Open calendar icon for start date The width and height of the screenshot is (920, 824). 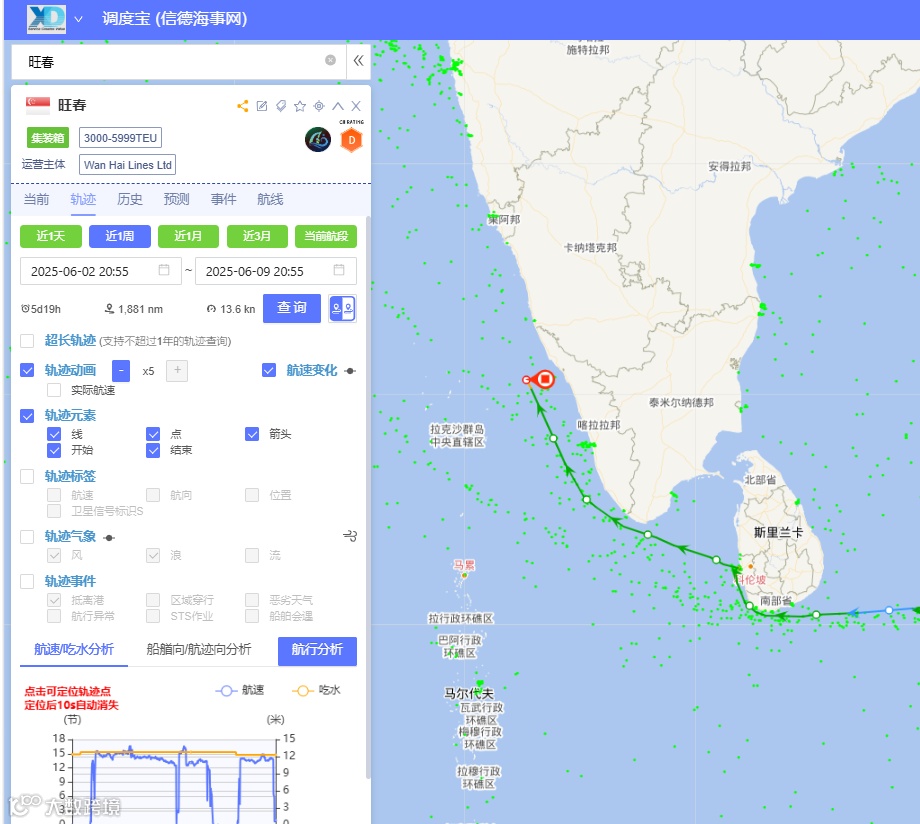click(x=164, y=270)
